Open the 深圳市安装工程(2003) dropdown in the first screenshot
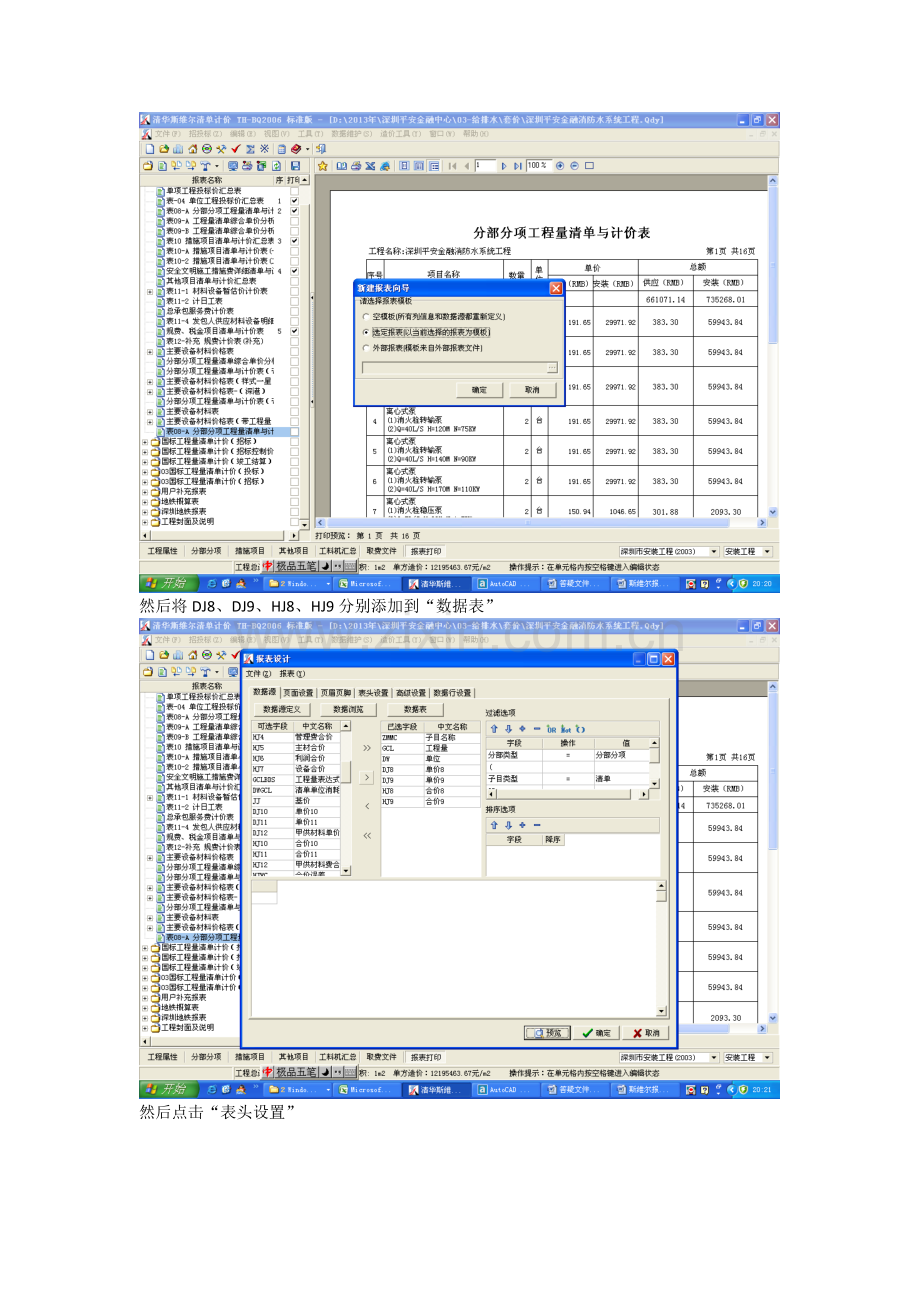The width and height of the screenshot is (920, 1302). click(714, 551)
